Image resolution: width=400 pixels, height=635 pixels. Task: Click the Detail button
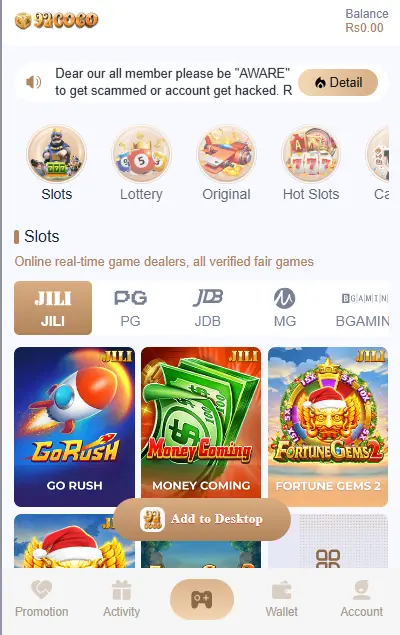(x=338, y=82)
